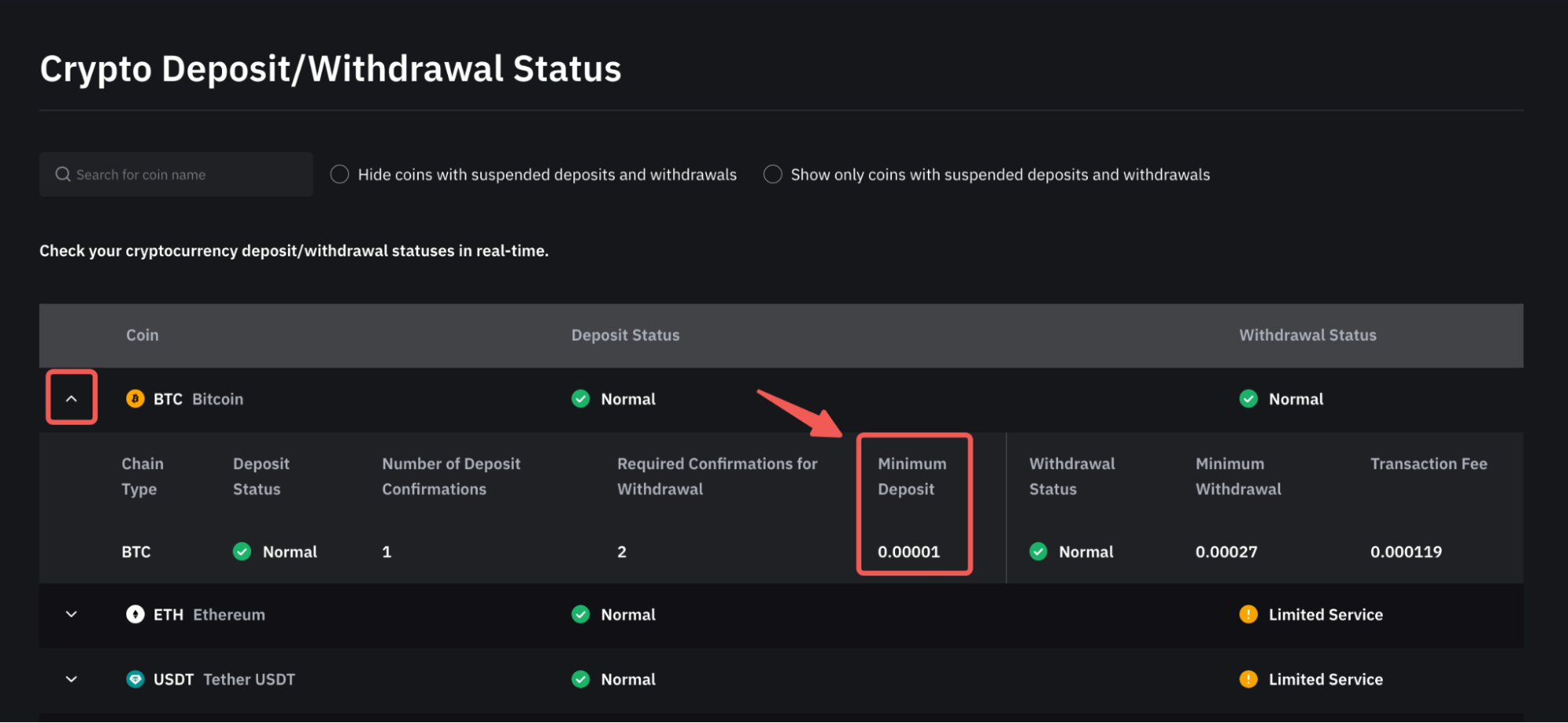Click the BTC deposit Normal green checkmark

coord(580,399)
